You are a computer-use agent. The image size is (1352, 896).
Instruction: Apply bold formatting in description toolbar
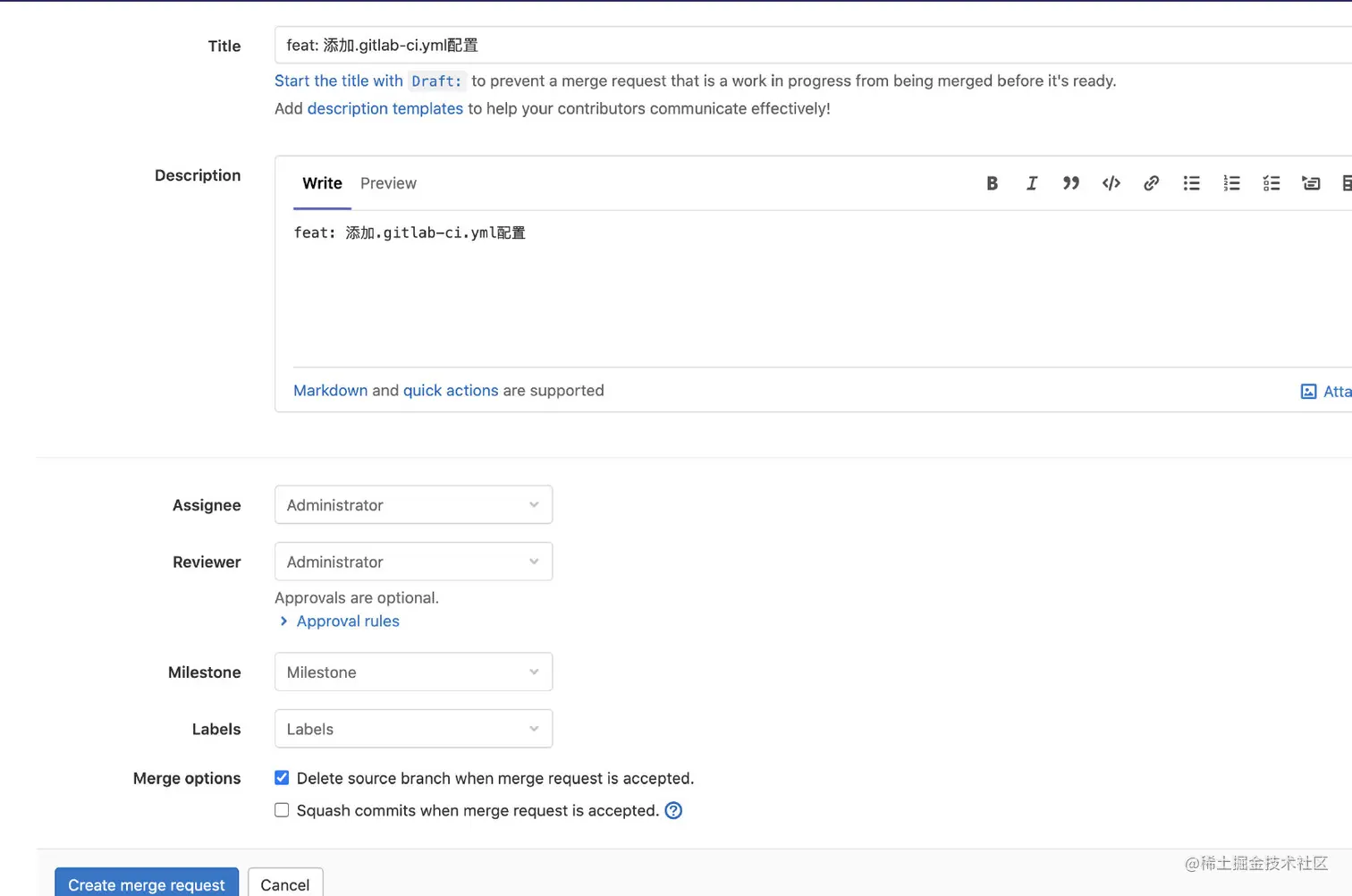point(992,183)
